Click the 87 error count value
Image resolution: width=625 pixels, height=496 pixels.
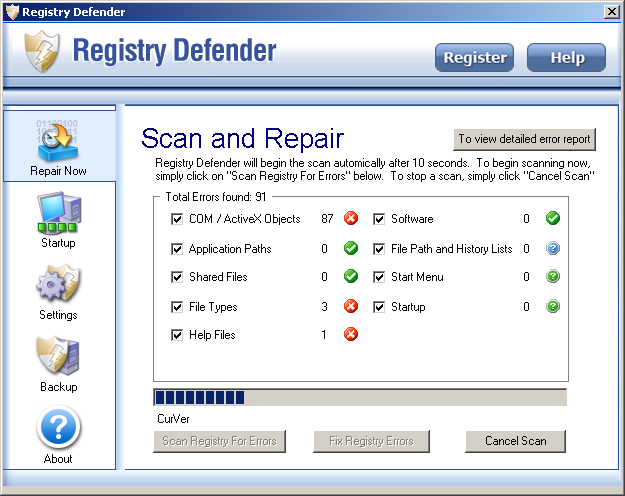(327, 219)
